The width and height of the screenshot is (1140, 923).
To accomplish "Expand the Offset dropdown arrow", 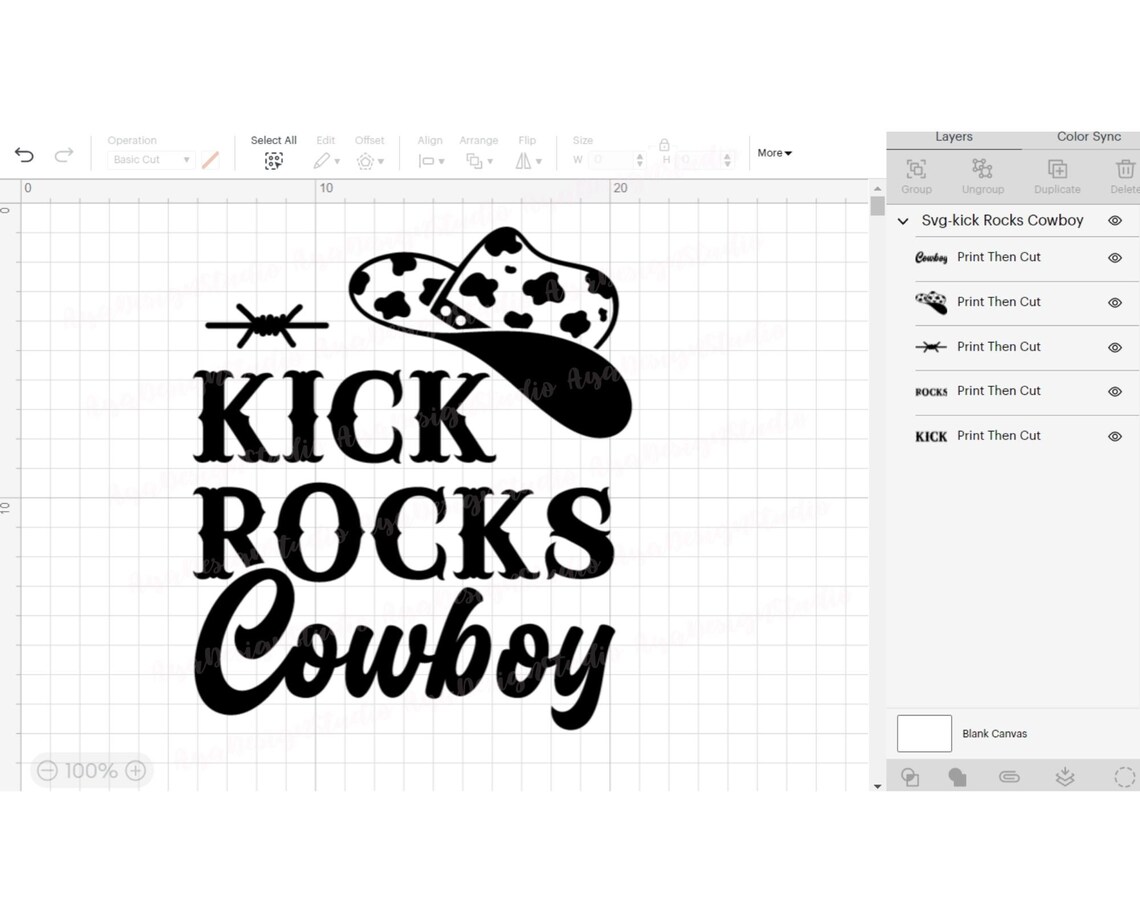I will (x=381, y=162).
